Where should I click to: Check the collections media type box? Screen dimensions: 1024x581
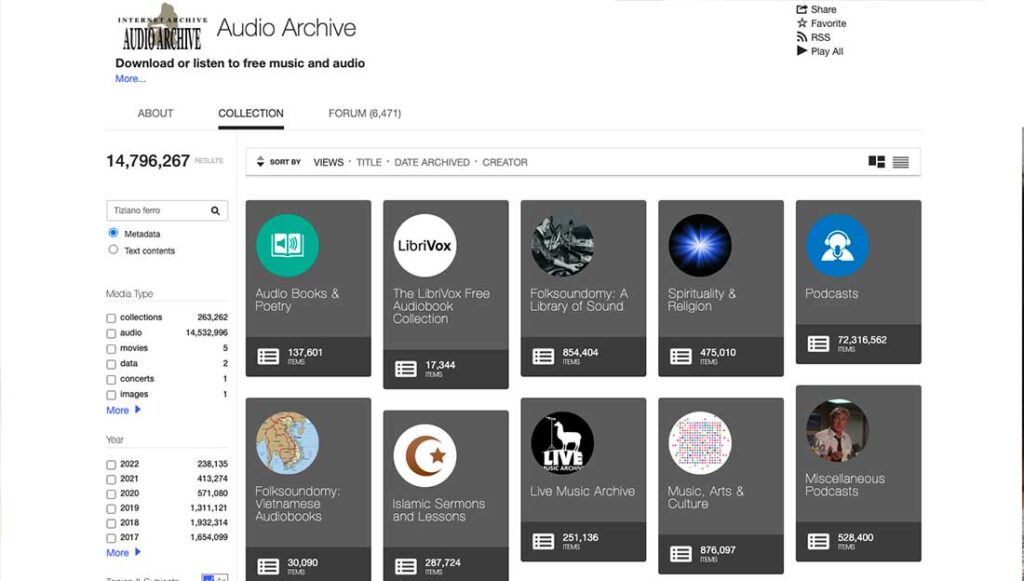(111, 319)
